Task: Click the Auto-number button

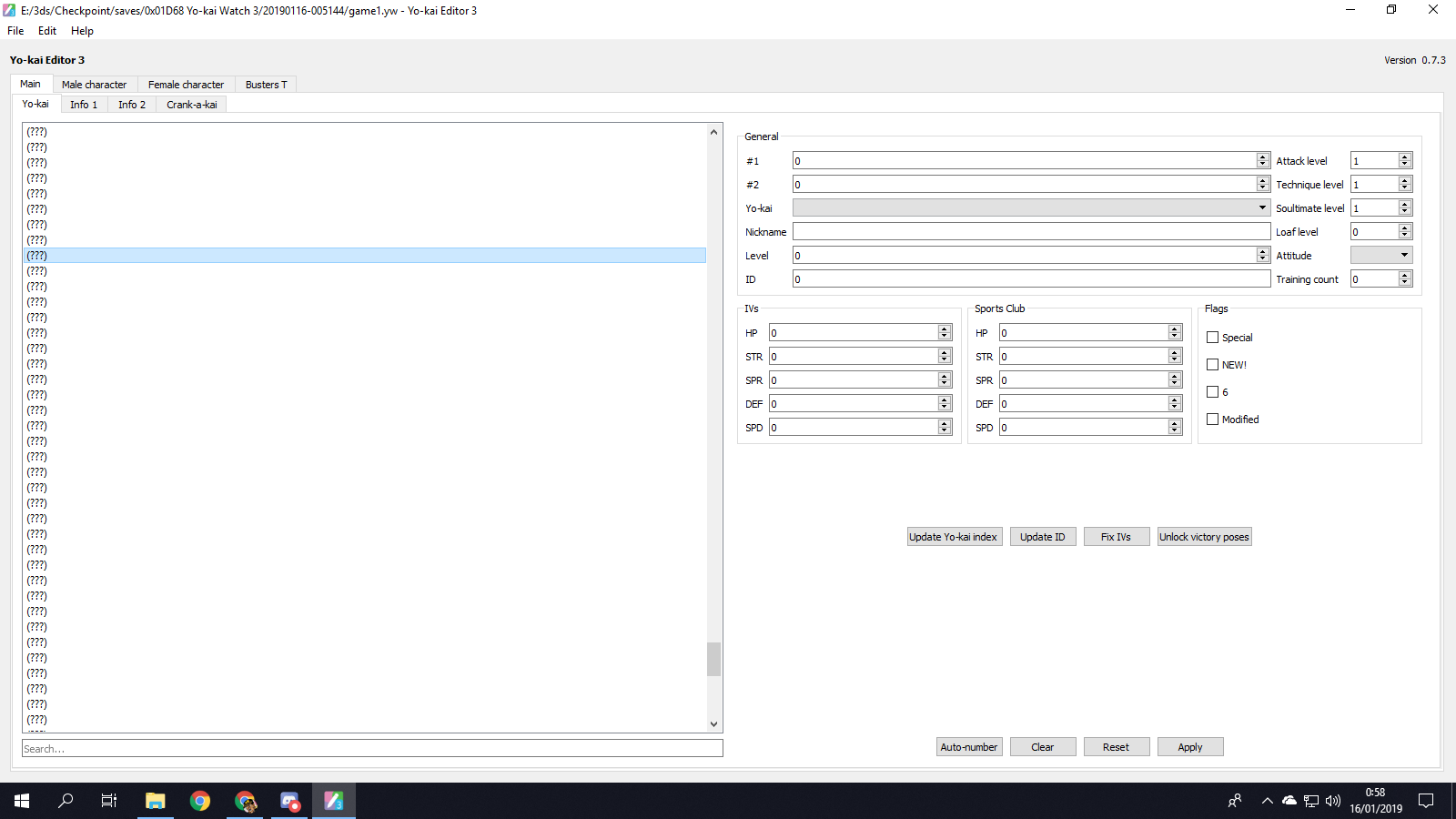Action: pyautogui.click(x=969, y=747)
